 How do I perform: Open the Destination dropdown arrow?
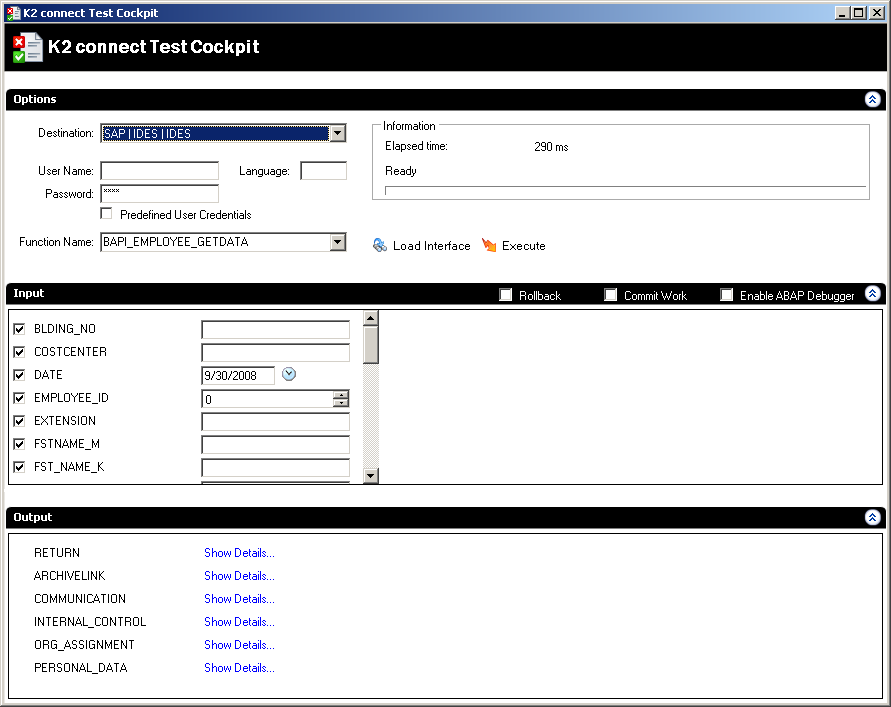pyautogui.click(x=338, y=134)
